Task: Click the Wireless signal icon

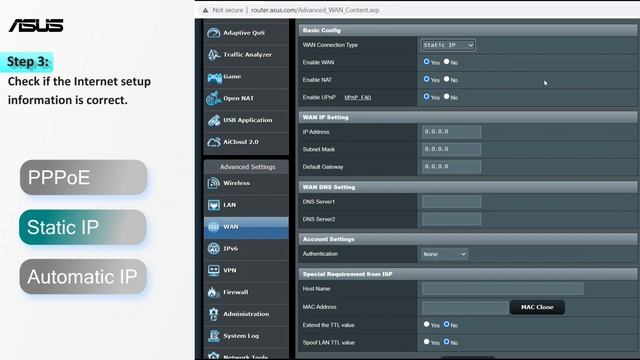Action: [213, 183]
